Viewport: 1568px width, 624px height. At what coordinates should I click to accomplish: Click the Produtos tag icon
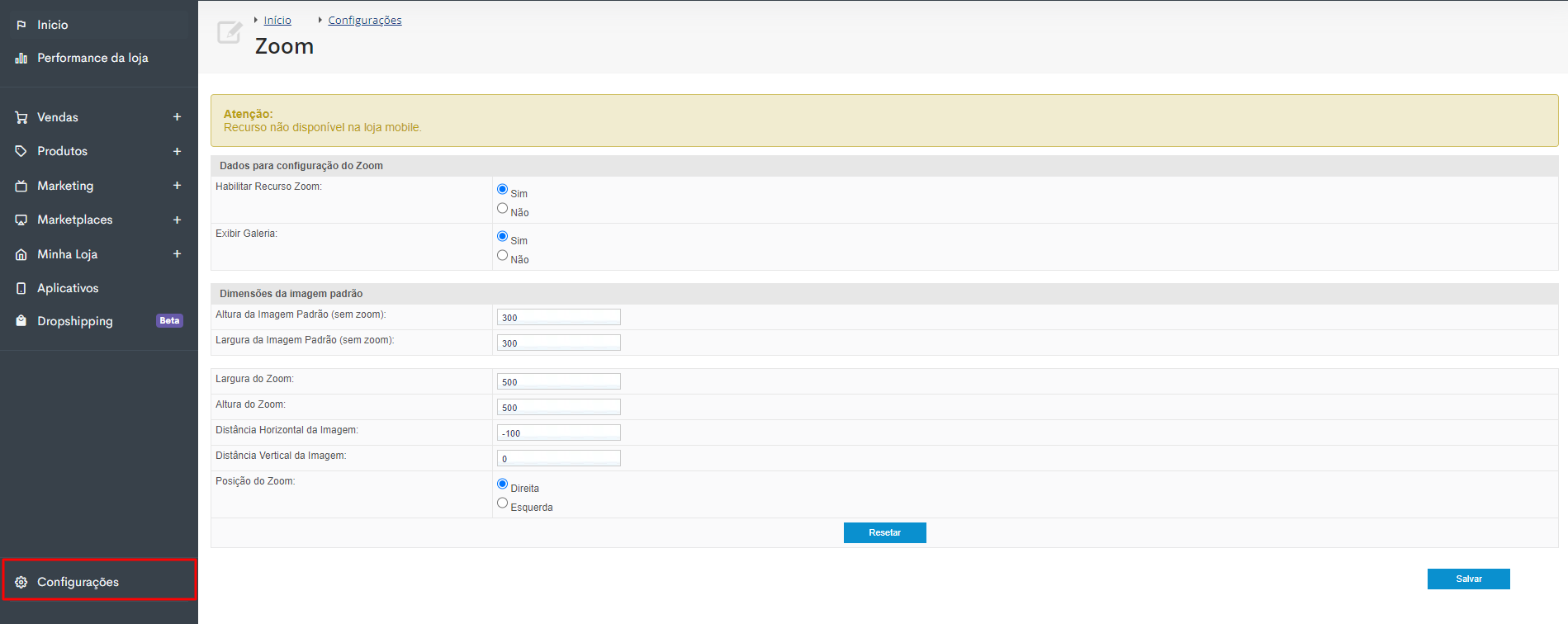click(21, 152)
